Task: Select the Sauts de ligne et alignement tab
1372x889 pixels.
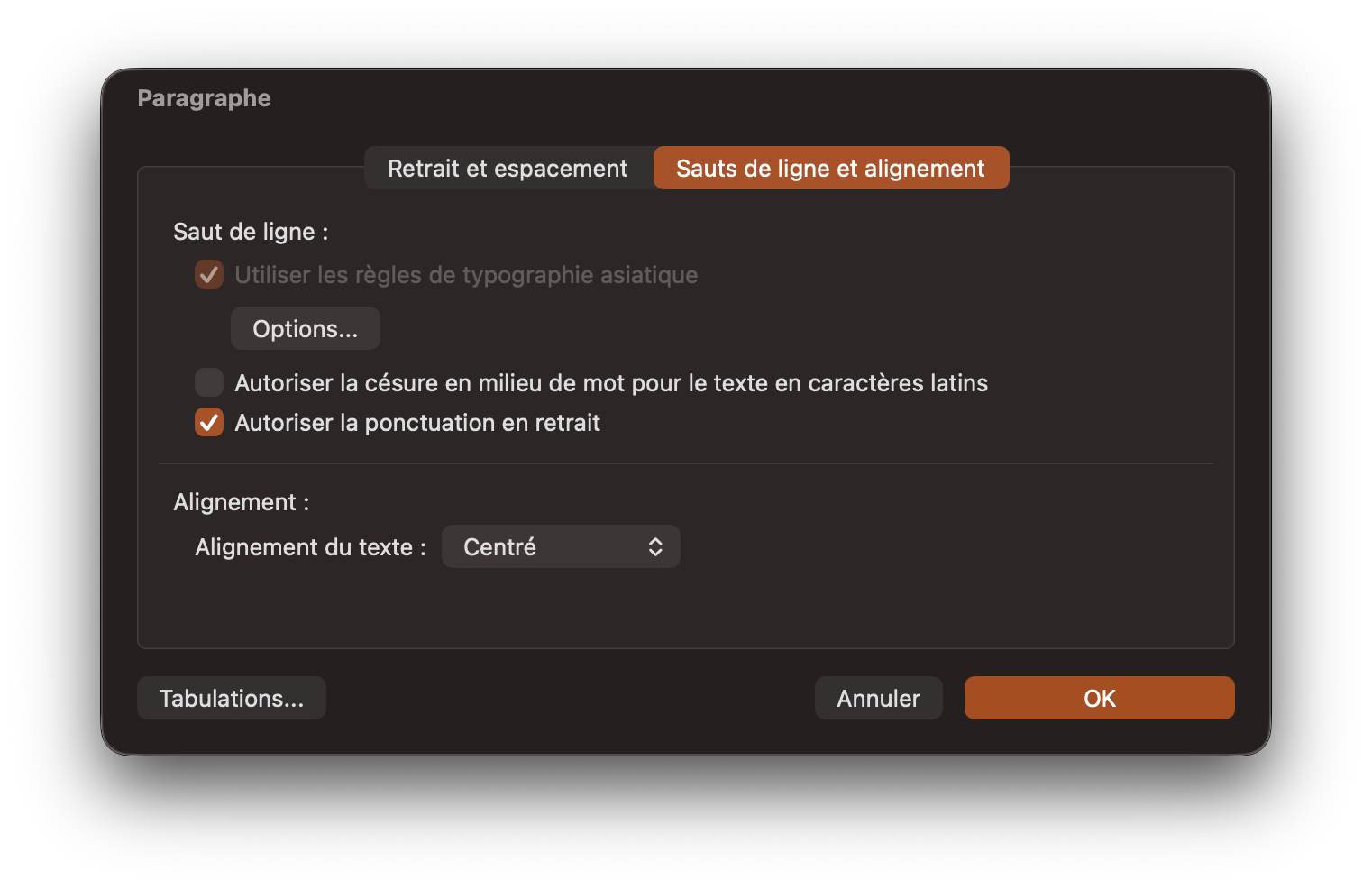Action: coord(830,169)
